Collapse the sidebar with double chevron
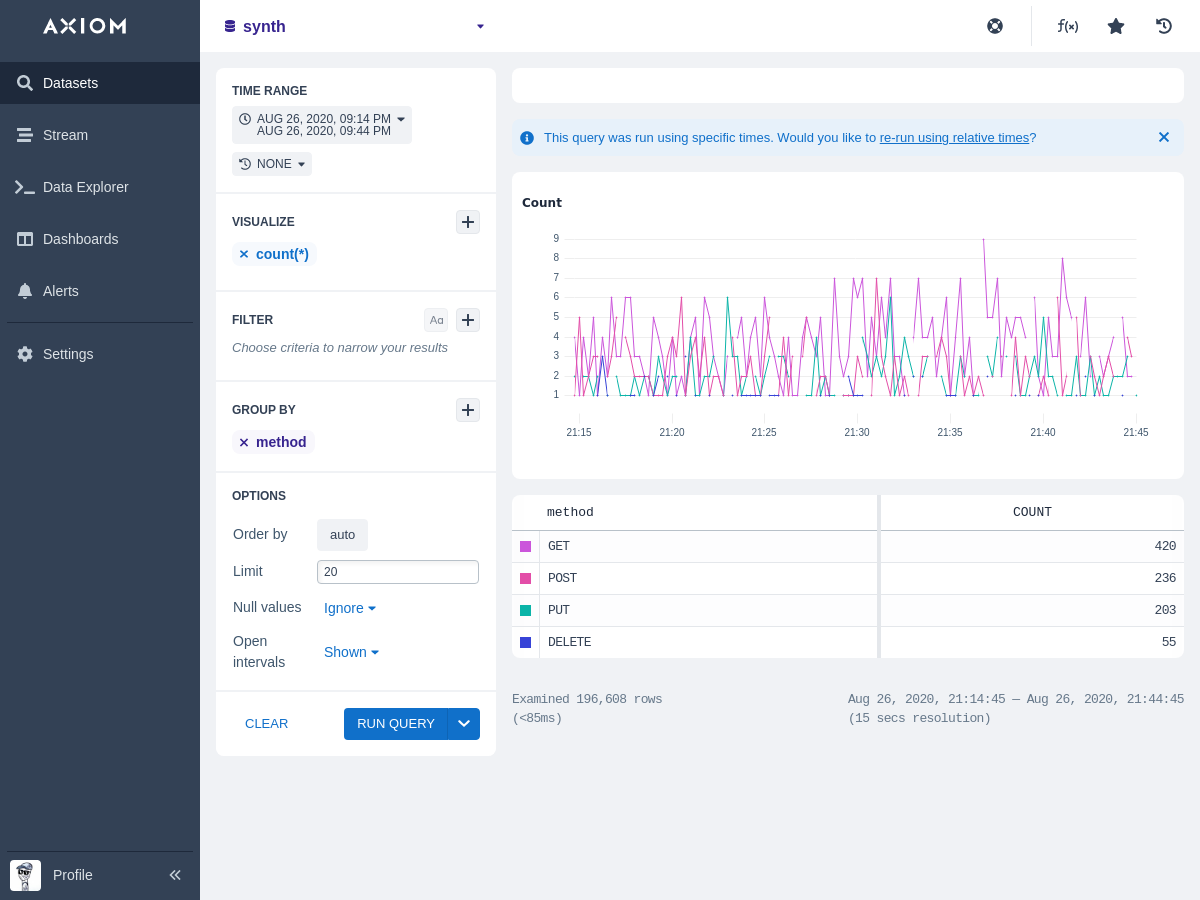This screenshot has width=1200, height=900. click(175, 875)
